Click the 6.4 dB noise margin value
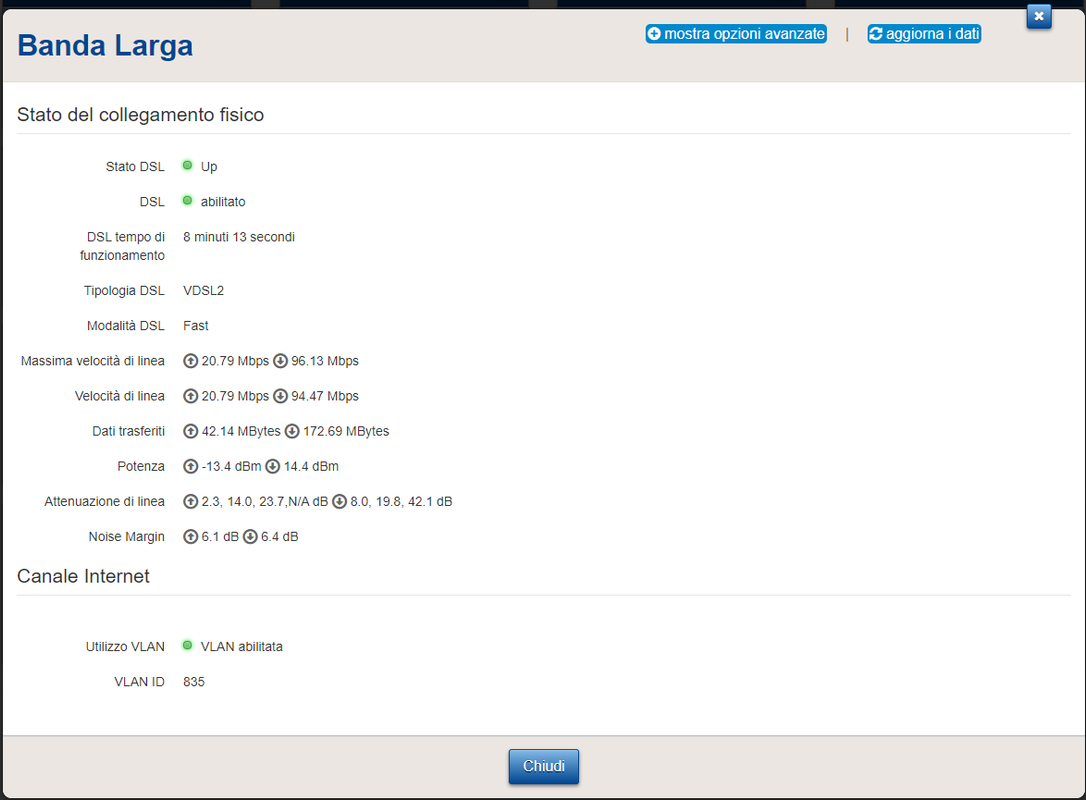This screenshot has width=1086, height=800. [280, 537]
